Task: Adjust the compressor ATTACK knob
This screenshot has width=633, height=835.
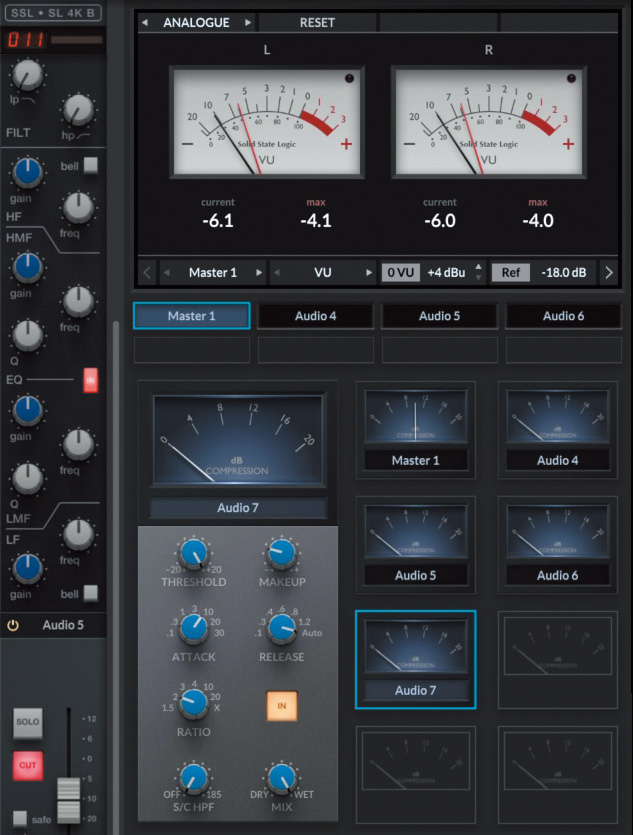Action: pyautogui.click(x=194, y=628)
